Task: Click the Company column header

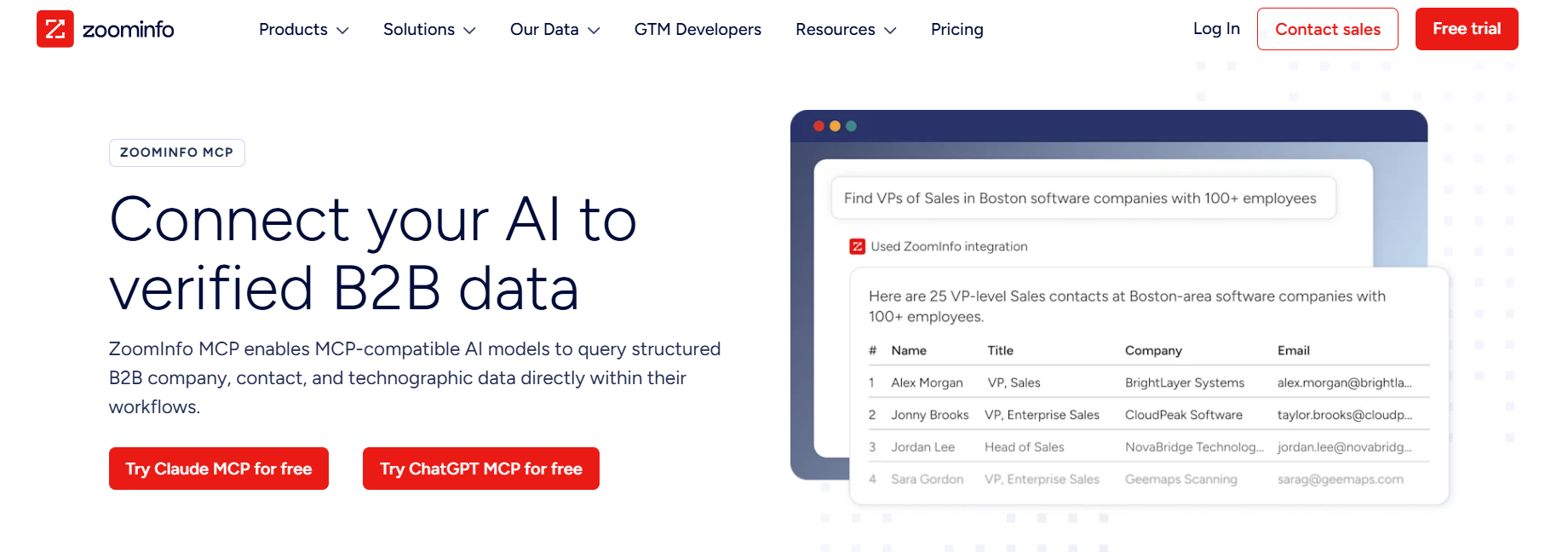Action: [x=1153, y=350]
